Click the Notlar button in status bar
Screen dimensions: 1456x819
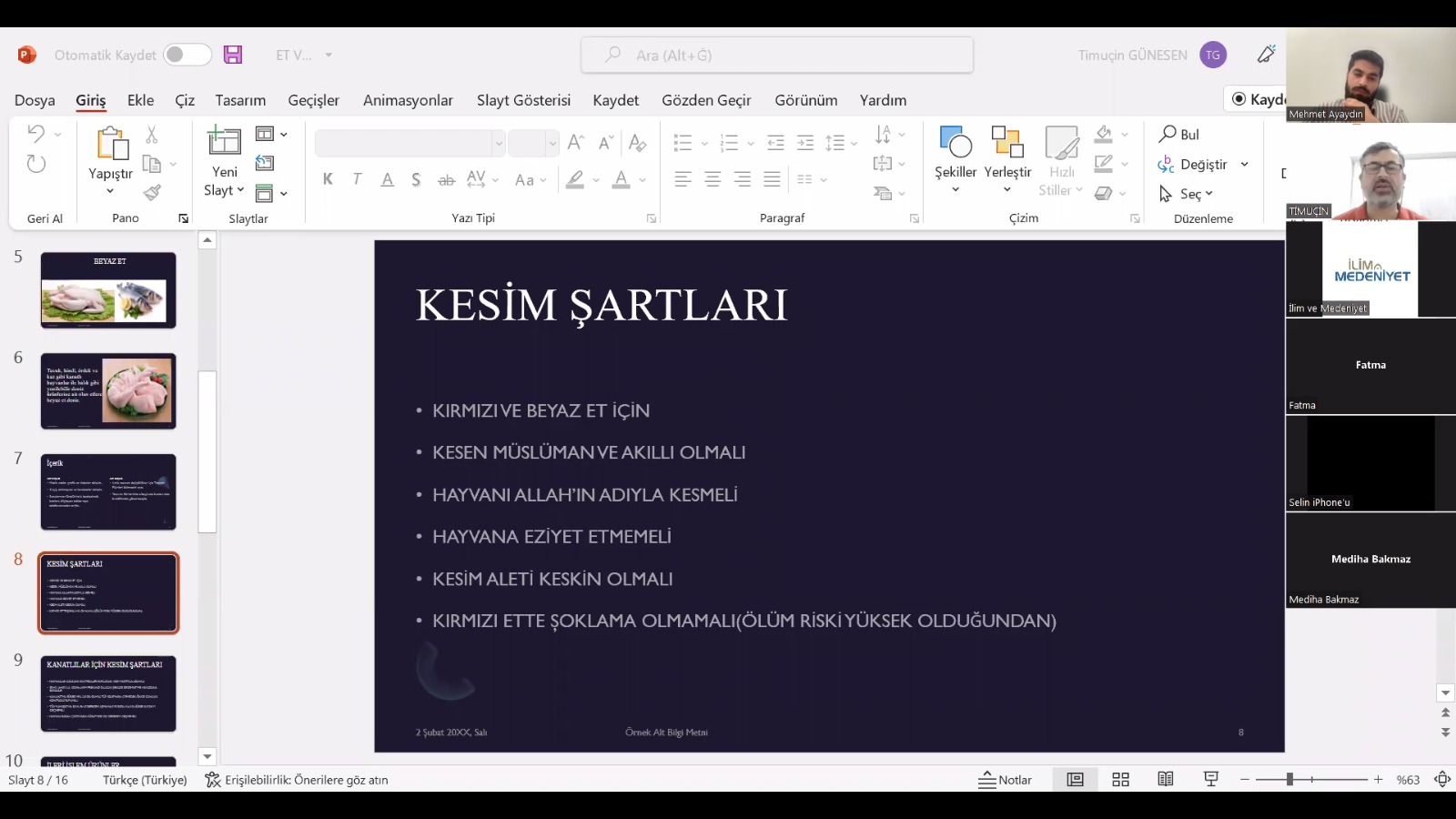coord(1006,780)
